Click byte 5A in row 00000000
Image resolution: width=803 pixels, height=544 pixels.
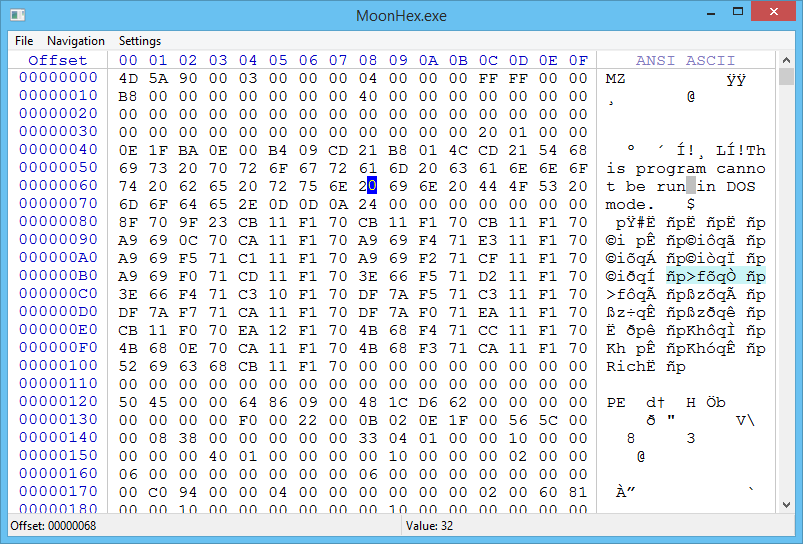158,78
